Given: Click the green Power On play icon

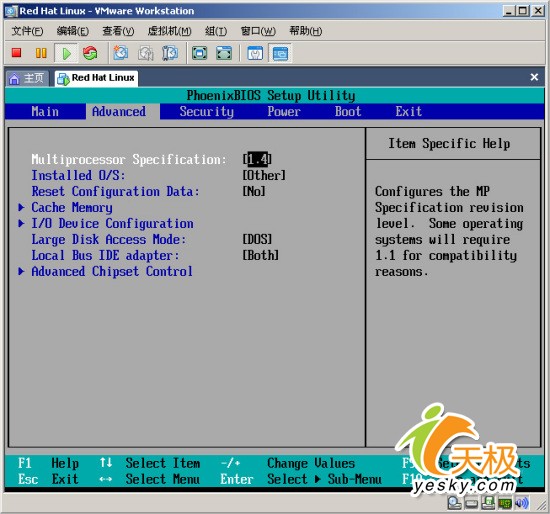Looking at the screenshot, I should (66, 54).
